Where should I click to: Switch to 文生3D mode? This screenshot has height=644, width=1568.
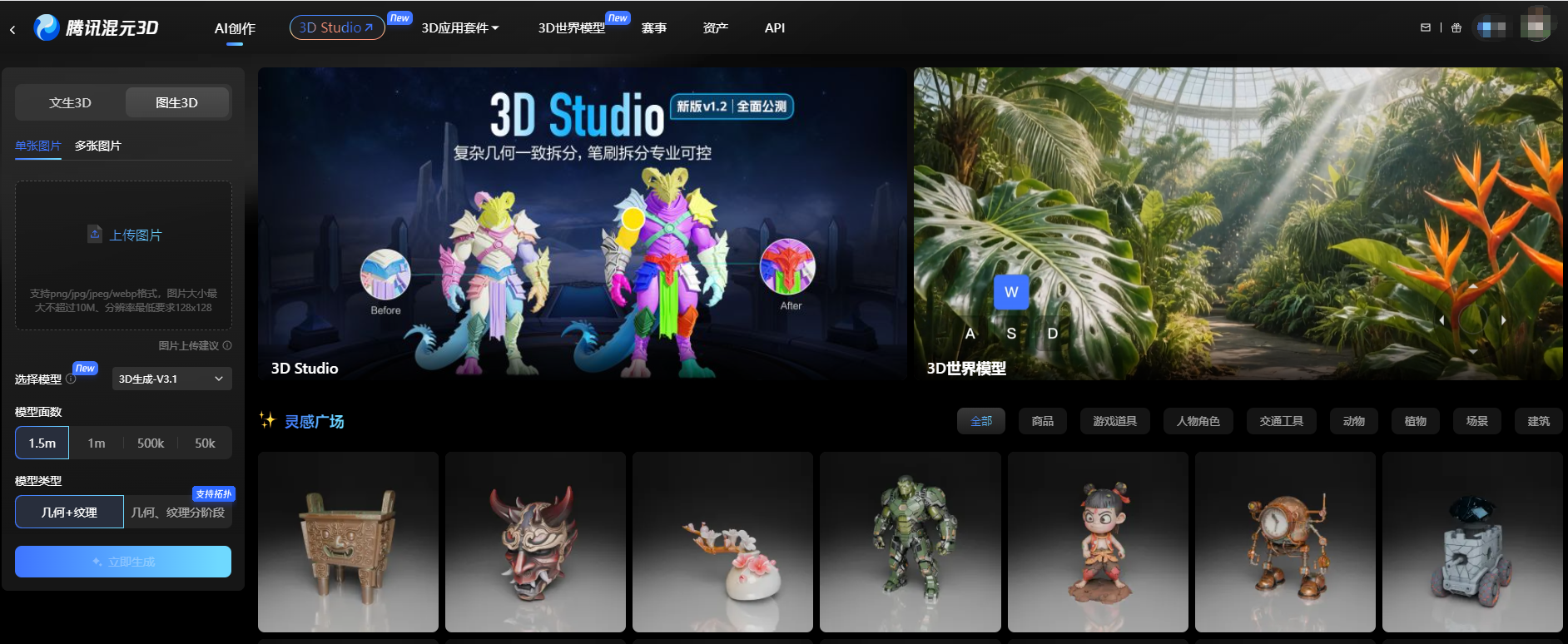(x=70, y=103)
